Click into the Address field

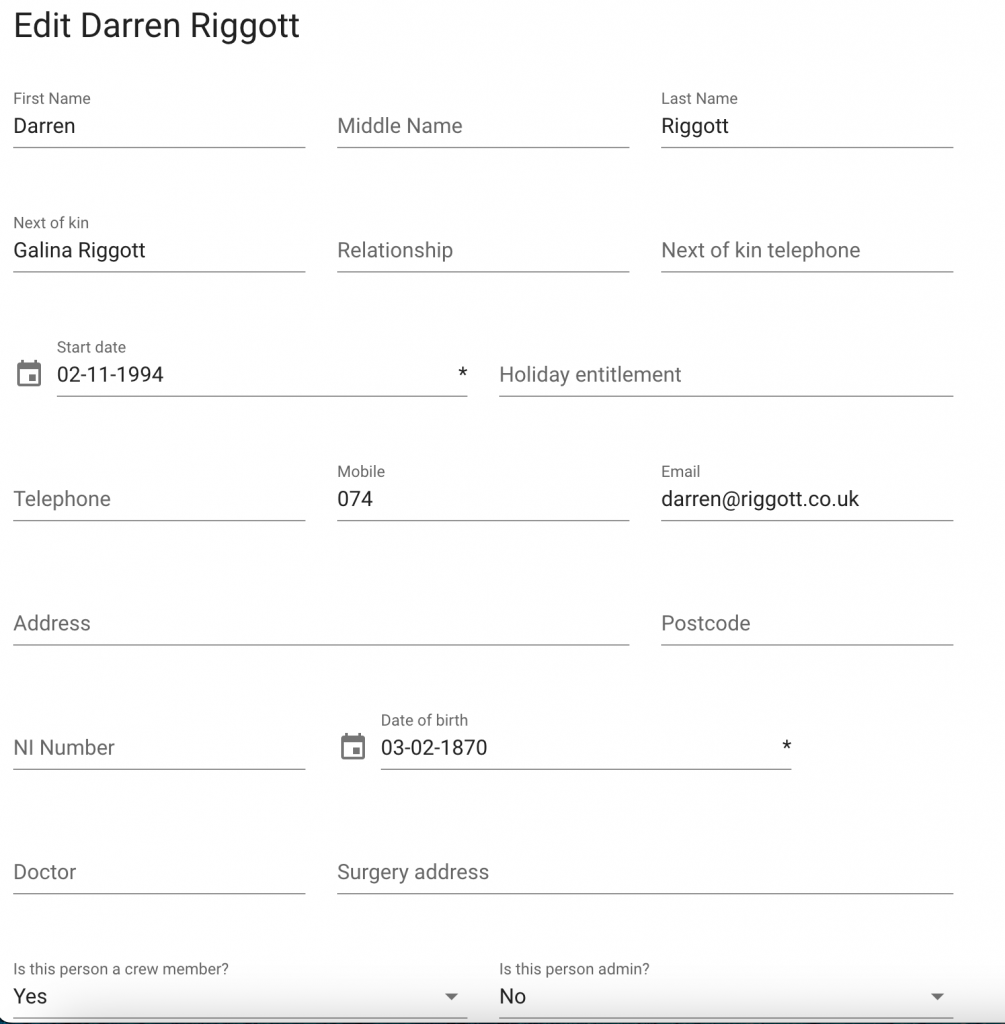(321, 624)
